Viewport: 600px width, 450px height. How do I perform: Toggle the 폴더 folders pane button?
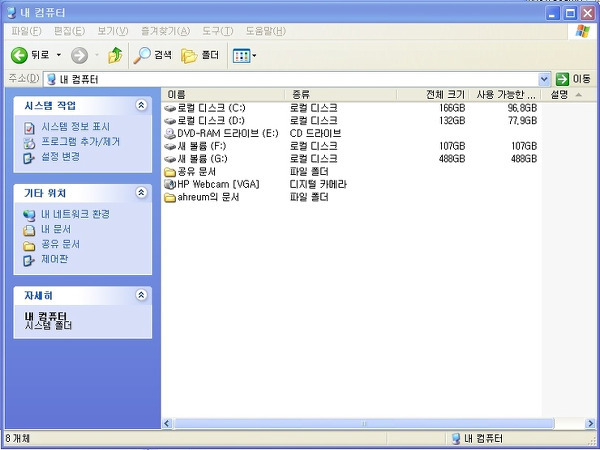click(200, 55)
